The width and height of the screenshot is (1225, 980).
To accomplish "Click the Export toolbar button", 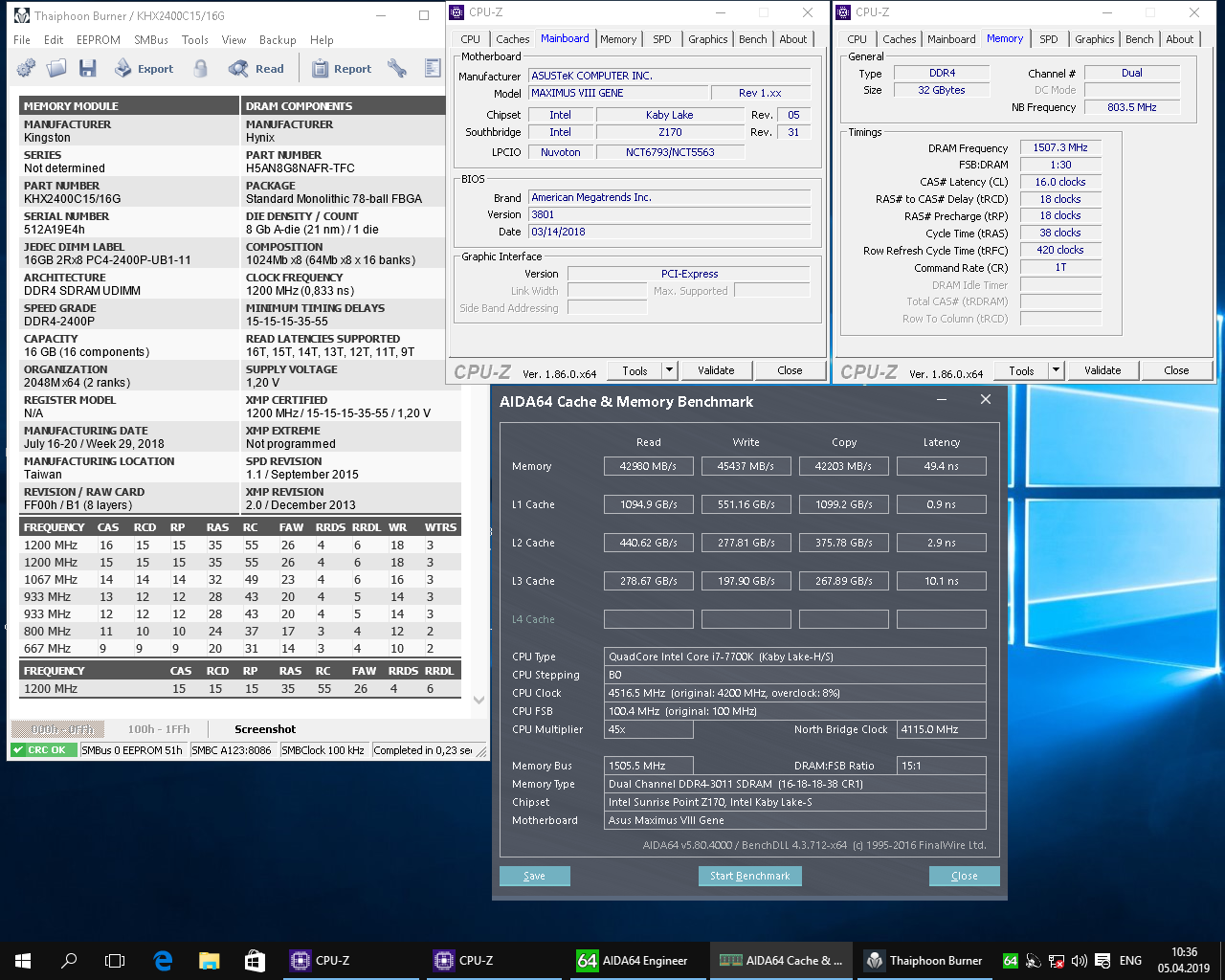I will [145, 69].
